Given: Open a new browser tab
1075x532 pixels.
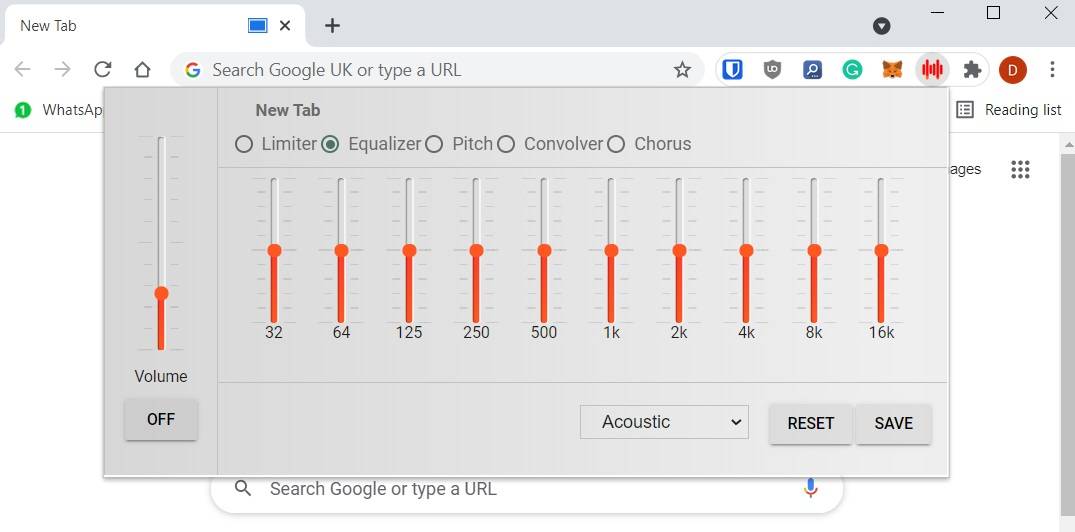Looking at the screenshot, I should pos(333,26).
